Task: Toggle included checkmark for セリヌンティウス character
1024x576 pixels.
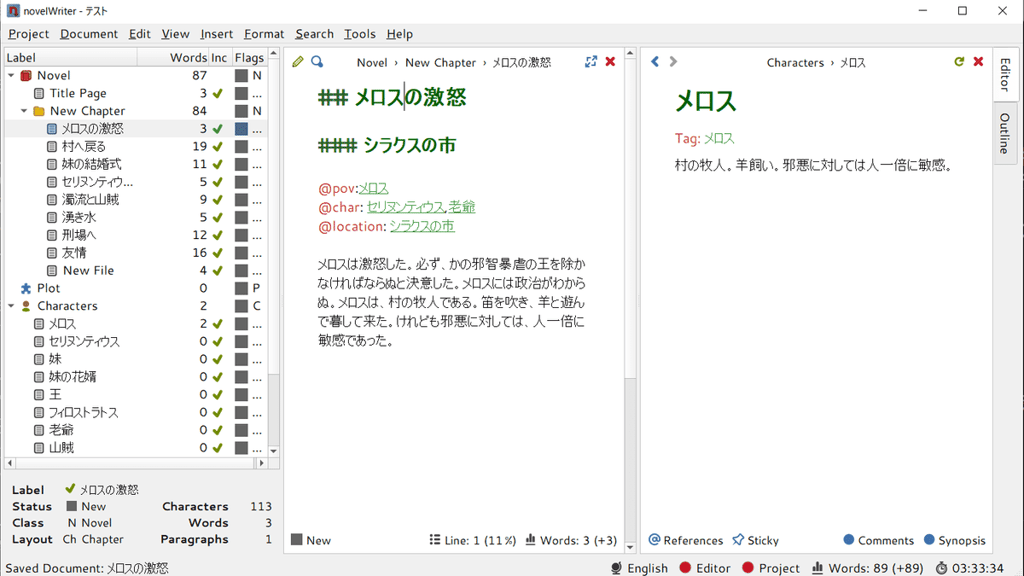Action: [x=217, y=341]
